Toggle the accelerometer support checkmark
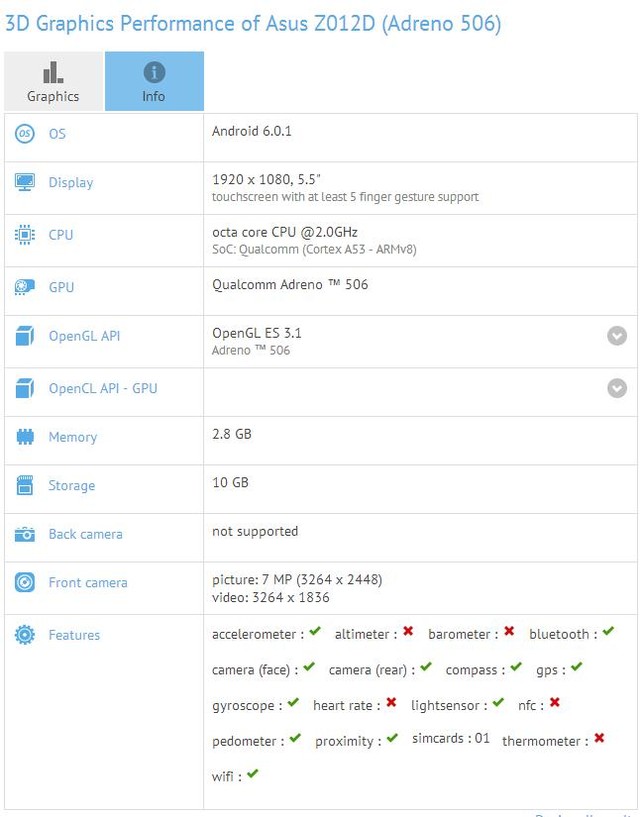Viewport: 640px width, 817px height. (x=313, y=632)
